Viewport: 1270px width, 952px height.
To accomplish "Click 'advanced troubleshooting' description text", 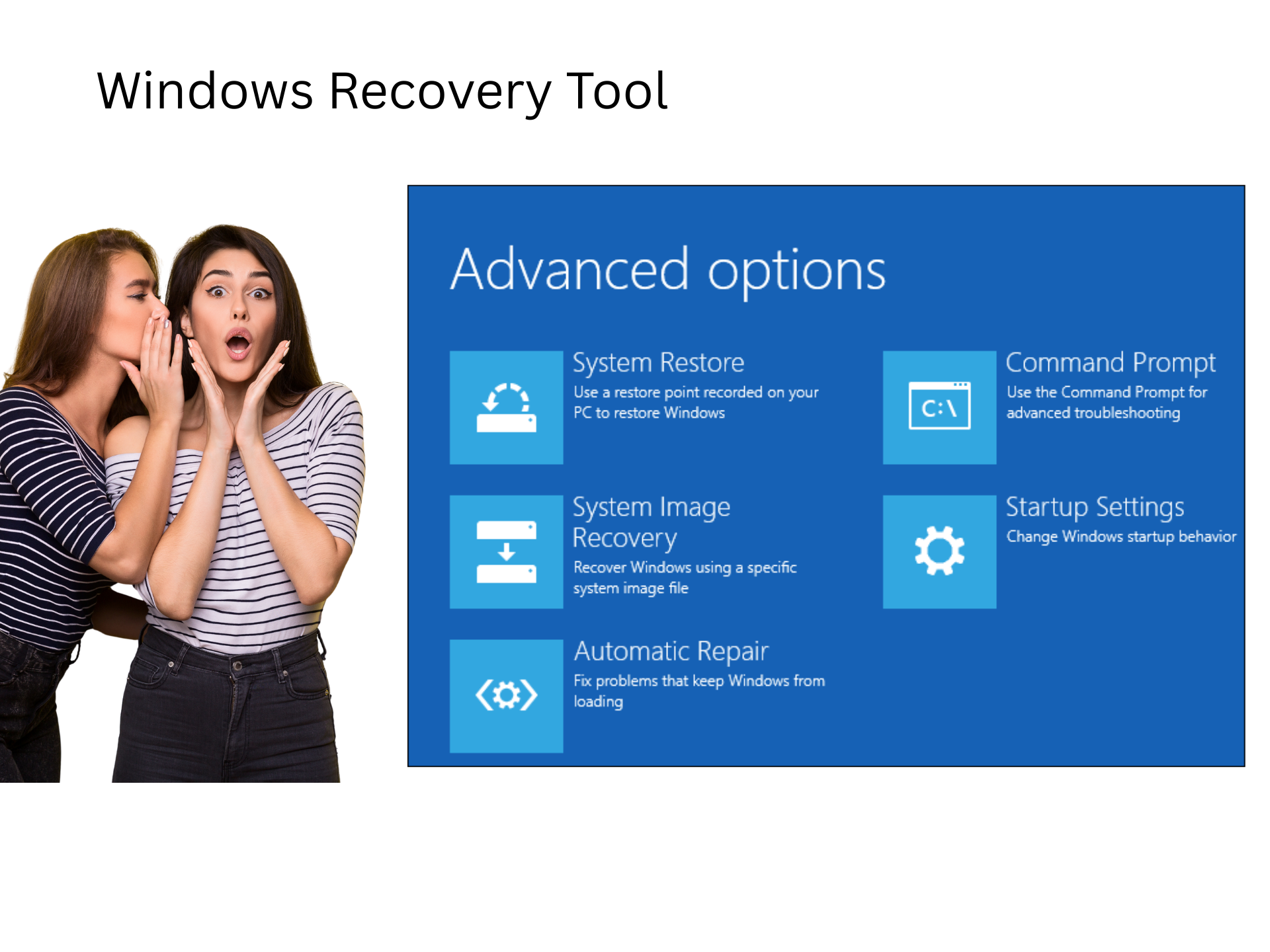I will click(1093, 413).
